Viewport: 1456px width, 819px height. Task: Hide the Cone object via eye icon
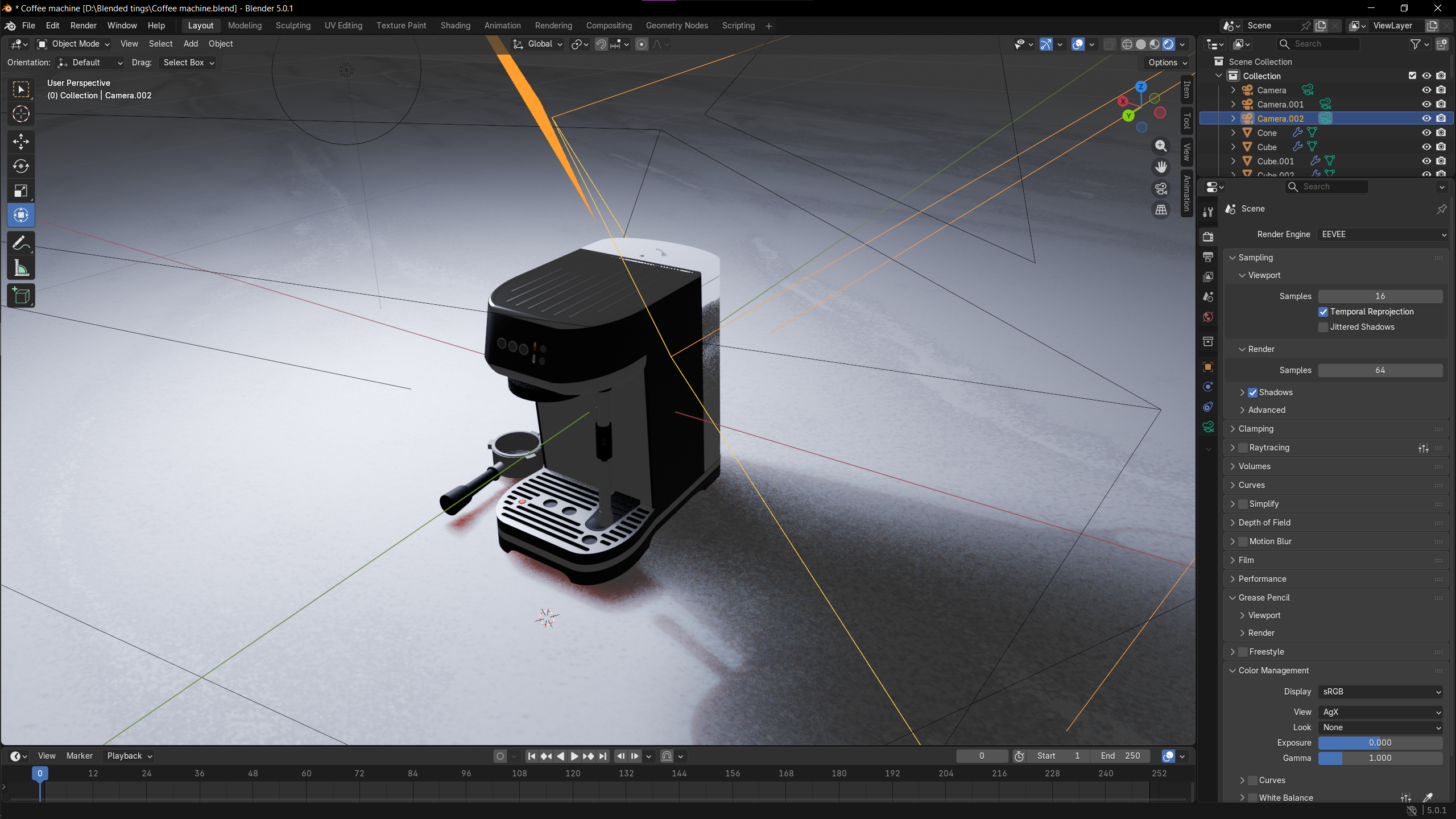[x=1426, y=133]
